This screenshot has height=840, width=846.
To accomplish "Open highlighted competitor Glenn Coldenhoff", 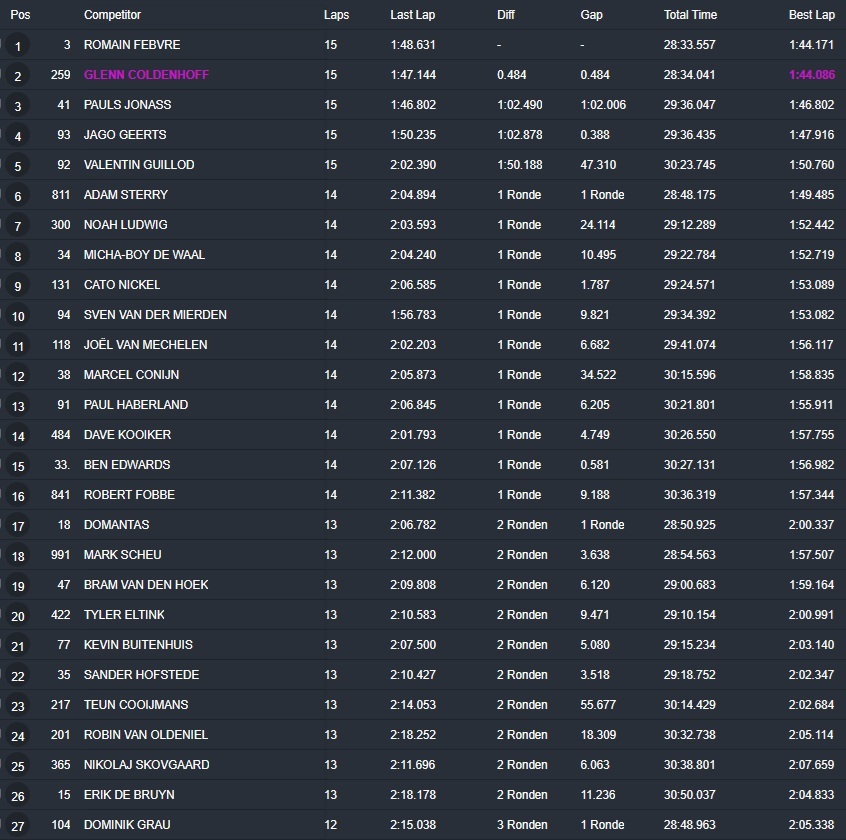I will click(146, 75).
